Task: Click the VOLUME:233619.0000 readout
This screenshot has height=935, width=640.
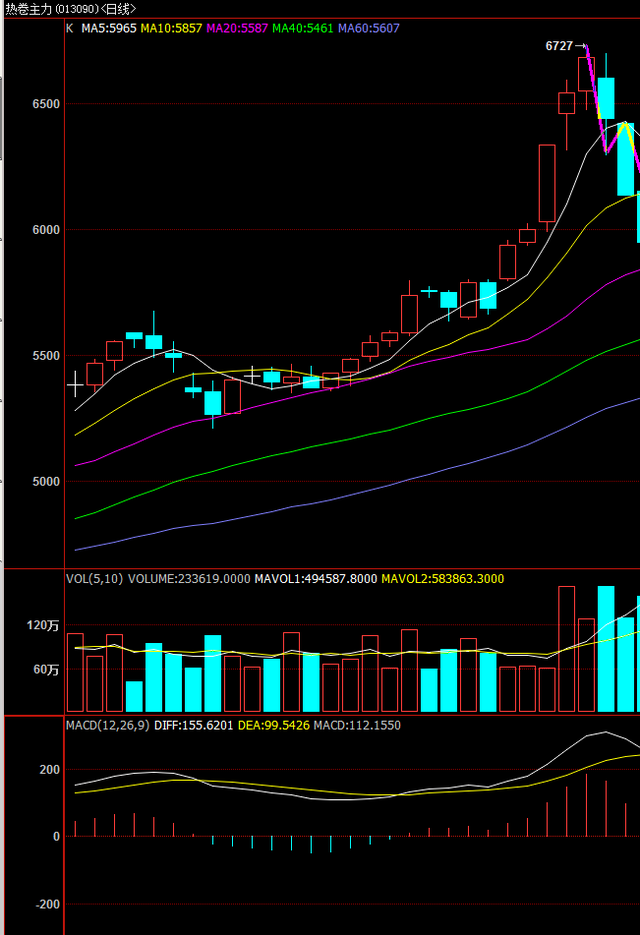Action: (189, 578)
